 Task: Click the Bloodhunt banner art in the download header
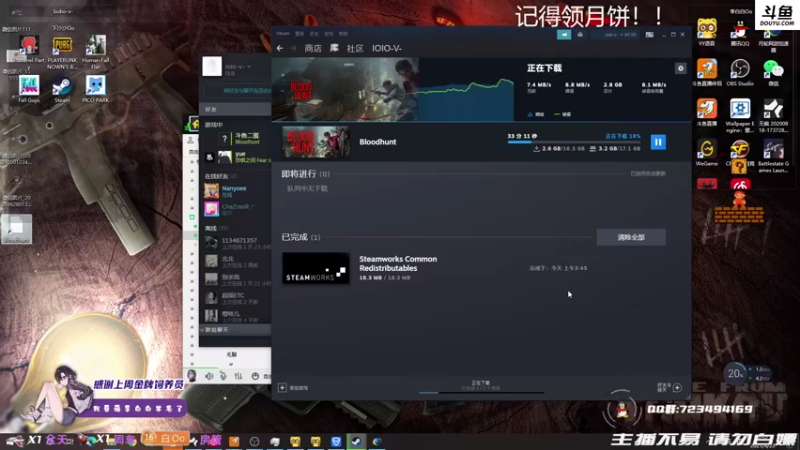pos(345,89)
